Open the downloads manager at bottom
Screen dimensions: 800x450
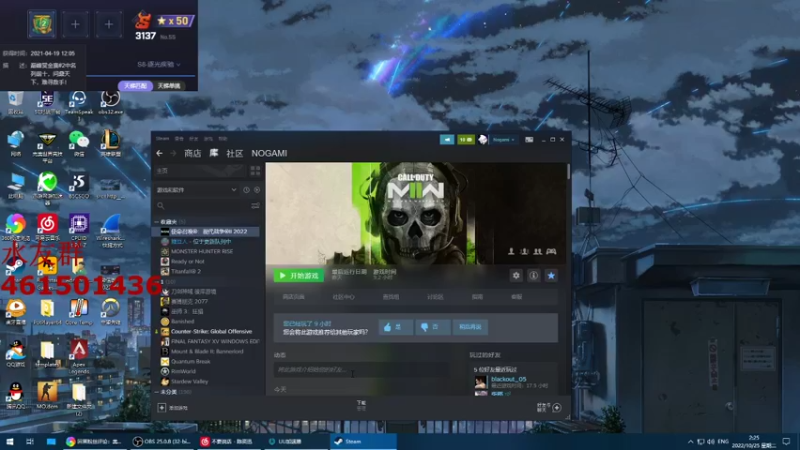tap(361, 405)
